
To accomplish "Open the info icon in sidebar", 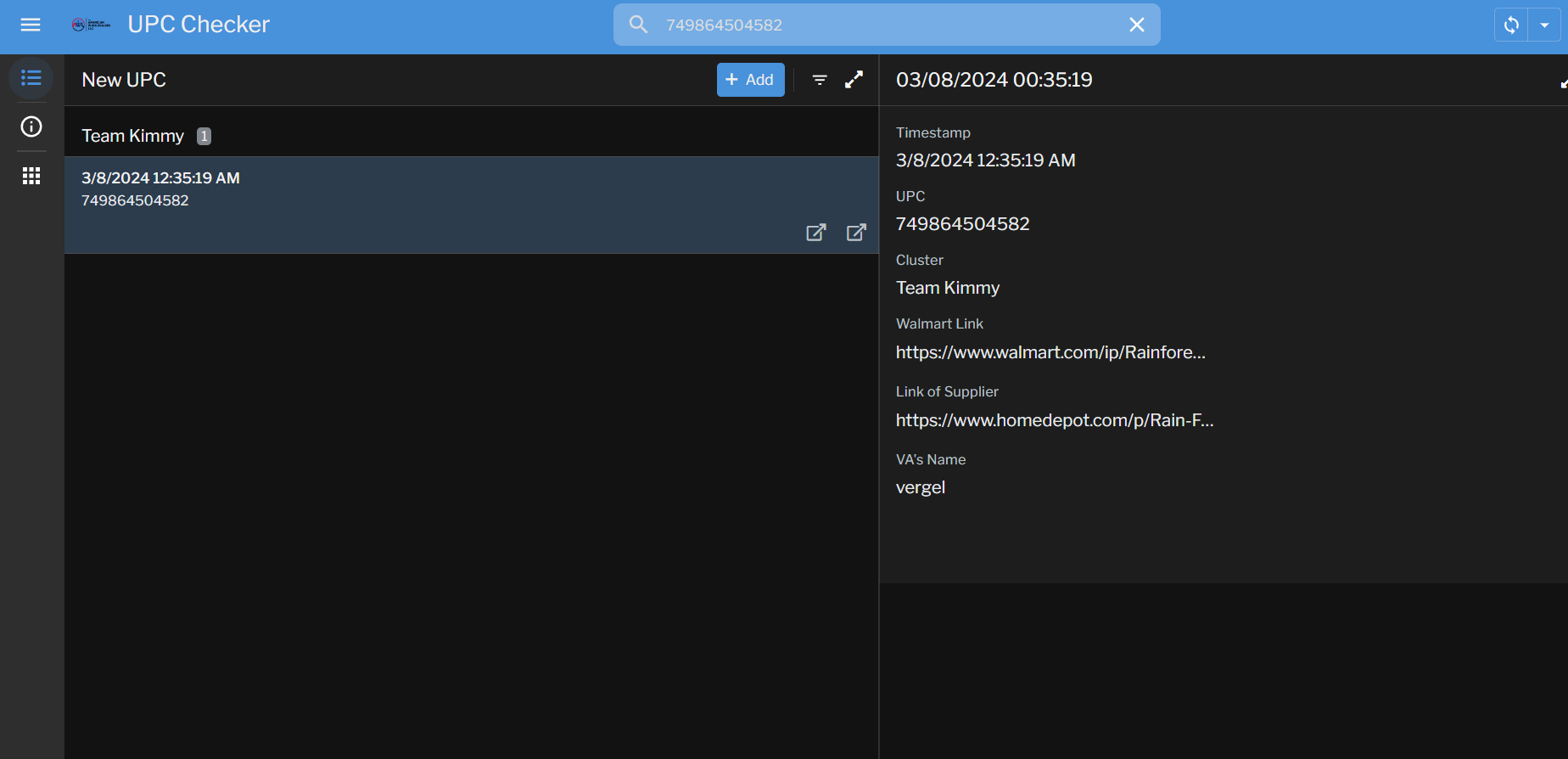I will click(31, 127).
